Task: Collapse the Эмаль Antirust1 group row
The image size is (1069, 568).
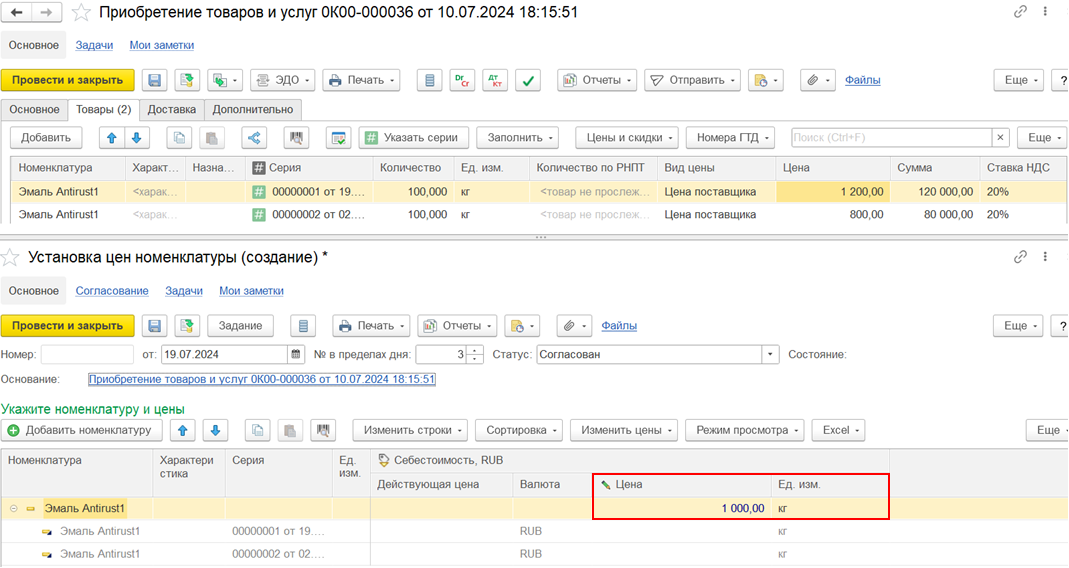Action: (14, 508)
